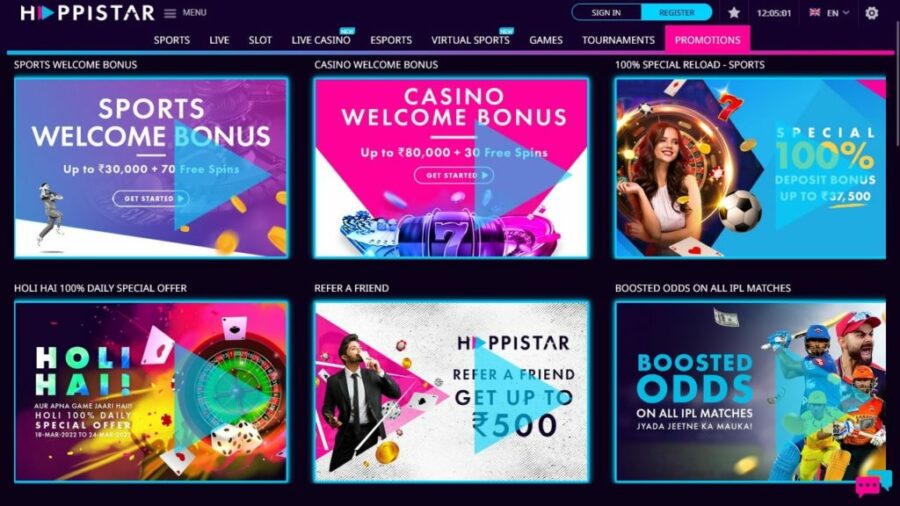The height and width of the screenshot is (506, 900).
Task: Click the REGISTER button
Action: tap(677, 12)
